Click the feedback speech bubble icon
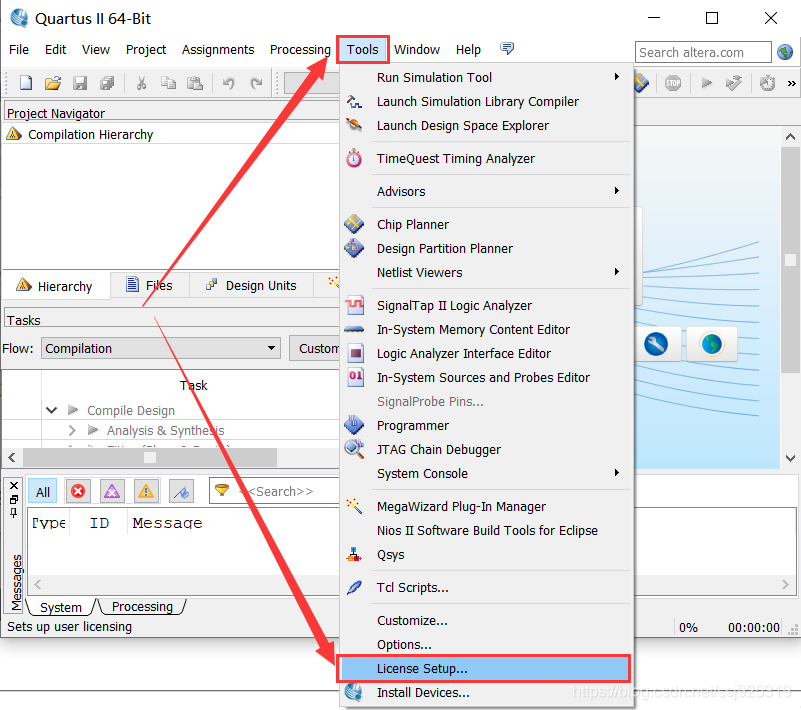Viewport: 801px width, 710px height. click(507, 49)
